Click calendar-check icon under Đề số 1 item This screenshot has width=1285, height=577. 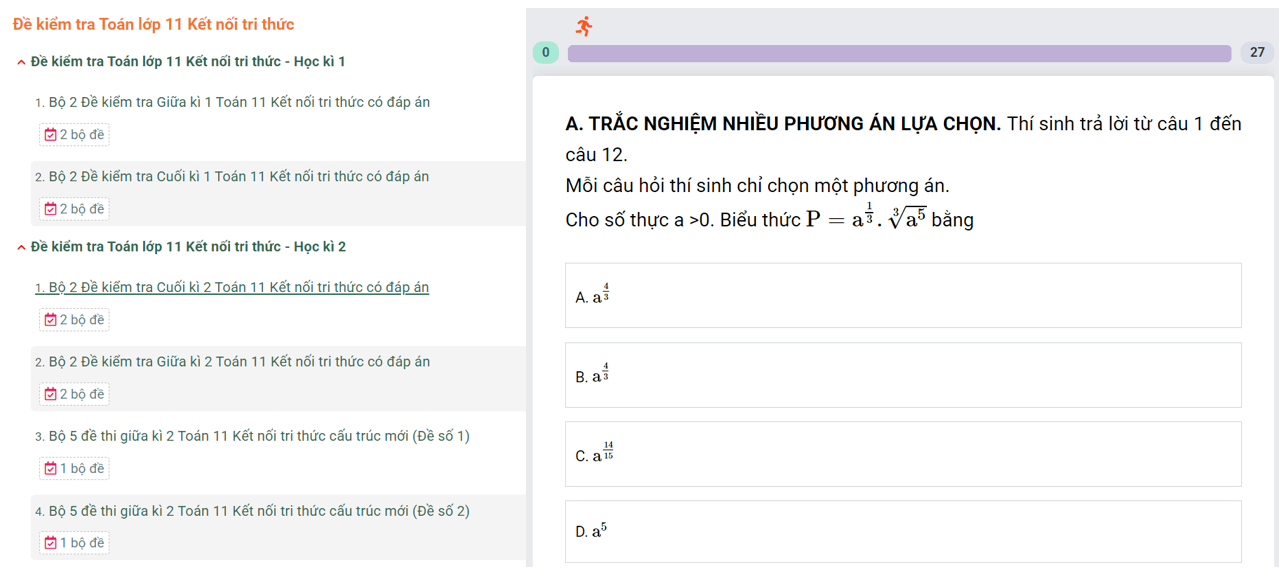(50, 468)
